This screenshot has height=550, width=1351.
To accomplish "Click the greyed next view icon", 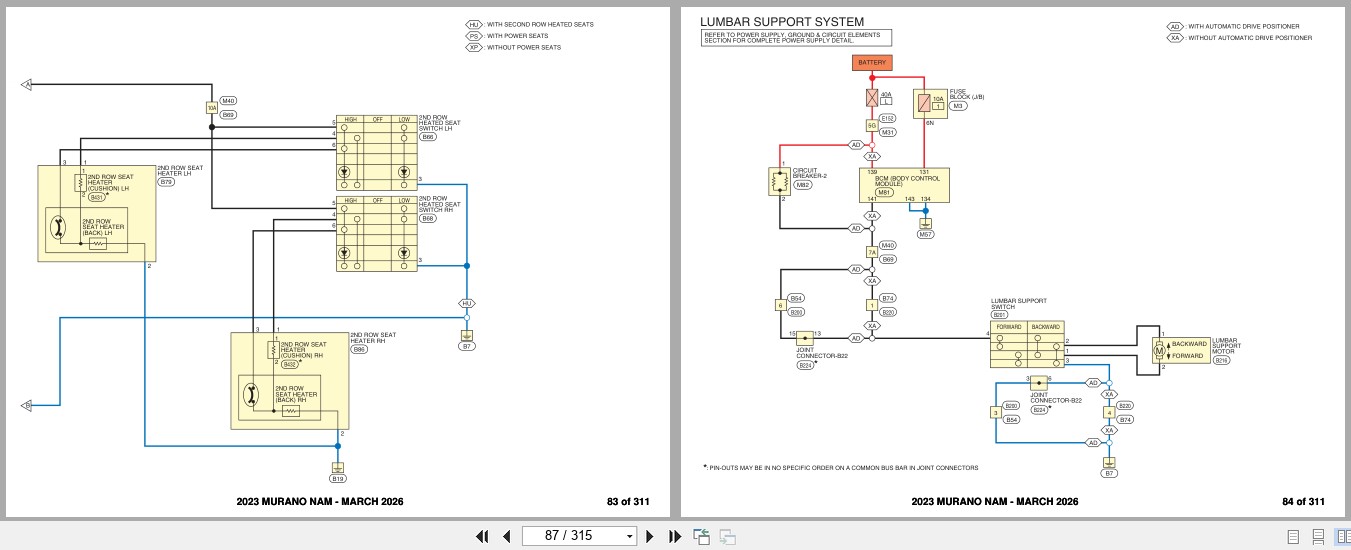I will pyautogui.click(x=727, y=536).
